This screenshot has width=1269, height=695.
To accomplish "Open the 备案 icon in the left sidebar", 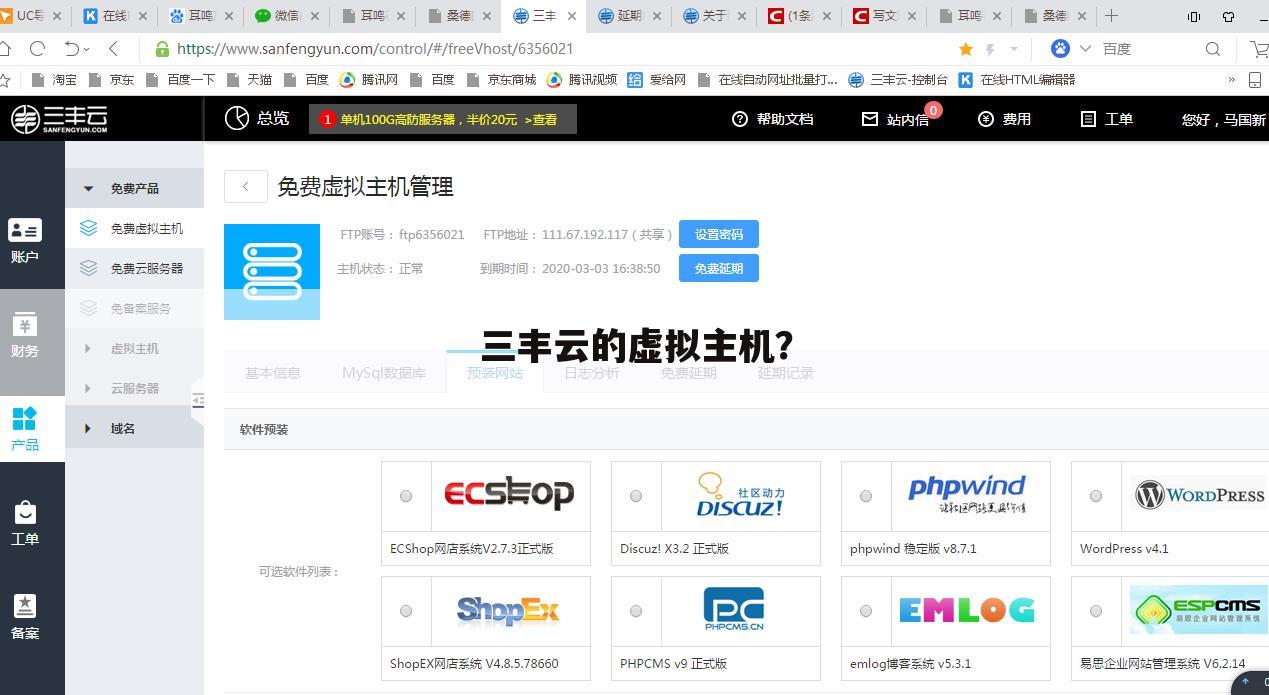I will point(25,616).
